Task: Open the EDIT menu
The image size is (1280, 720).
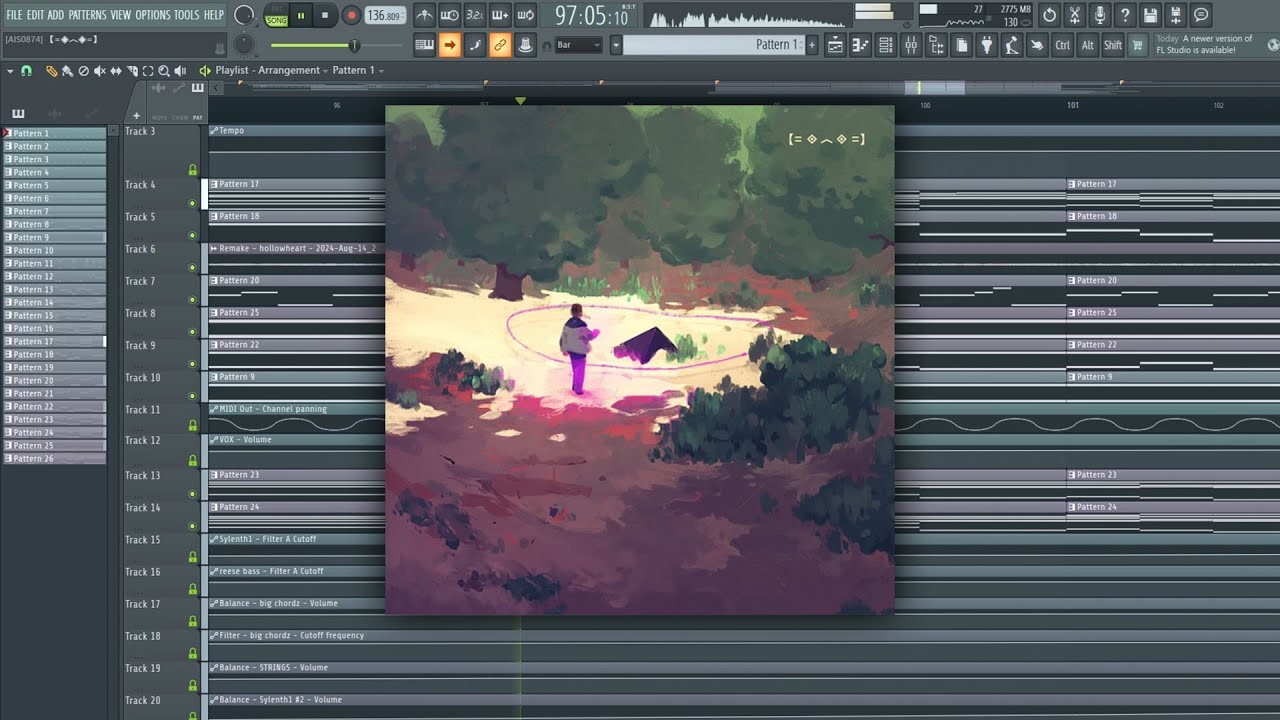Action: [35, 15]
